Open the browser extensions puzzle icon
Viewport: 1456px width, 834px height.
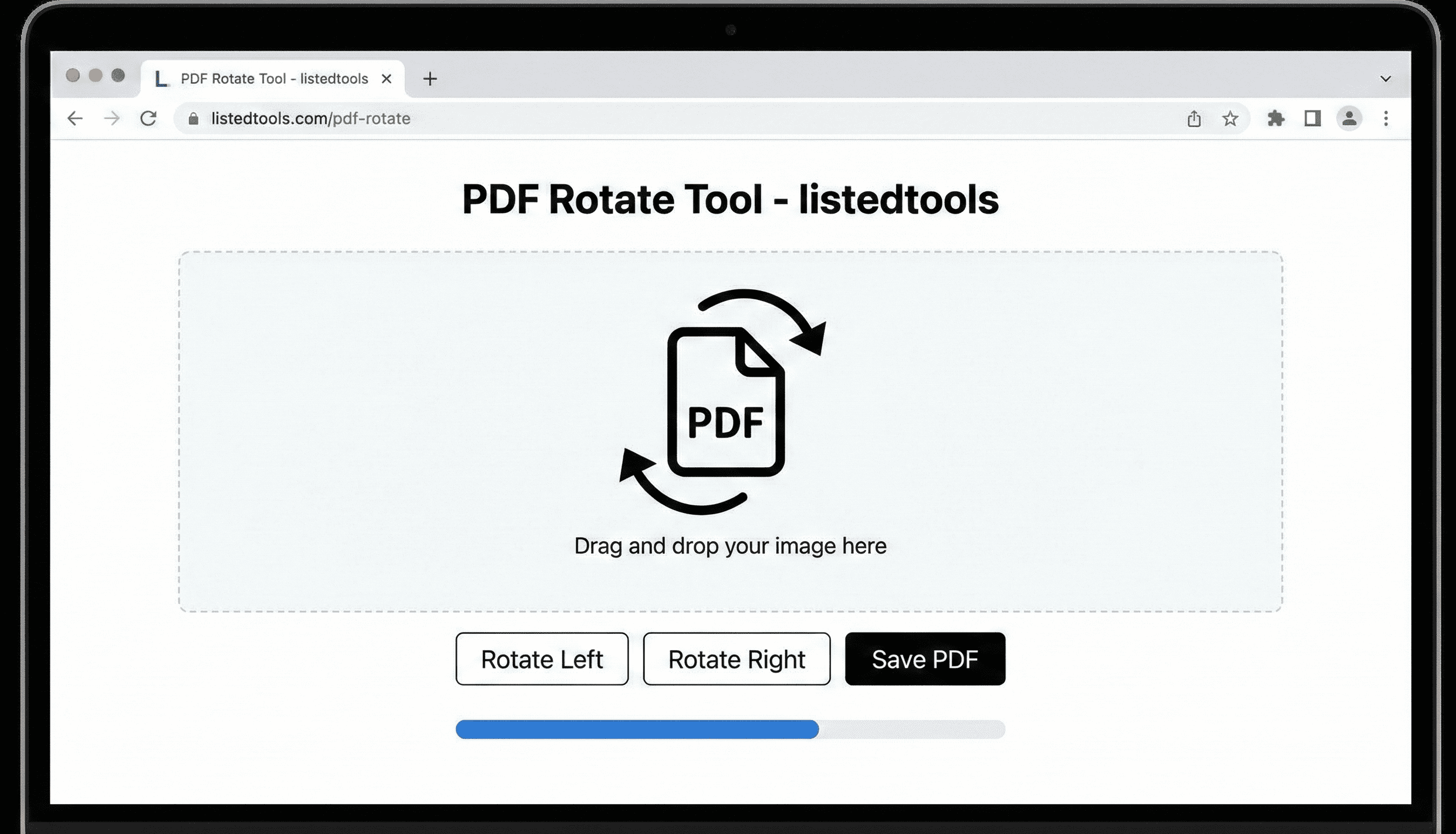click(1277, 119)
